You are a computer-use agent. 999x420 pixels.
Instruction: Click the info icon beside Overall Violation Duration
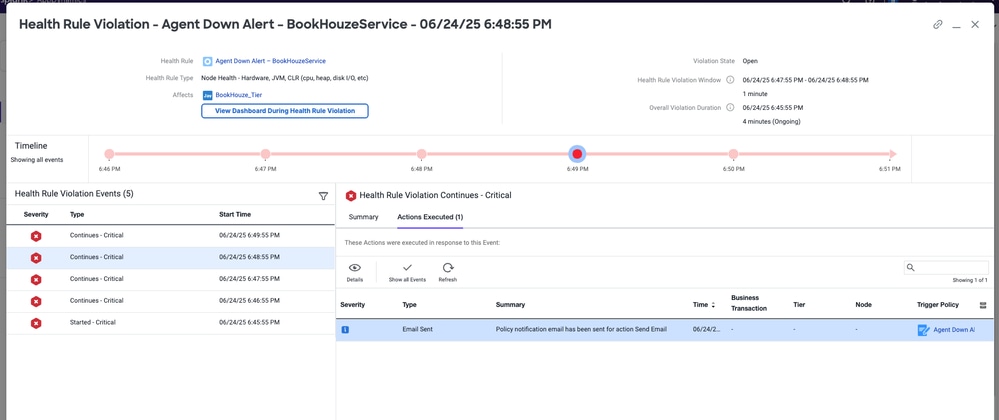tap(730, 108)
